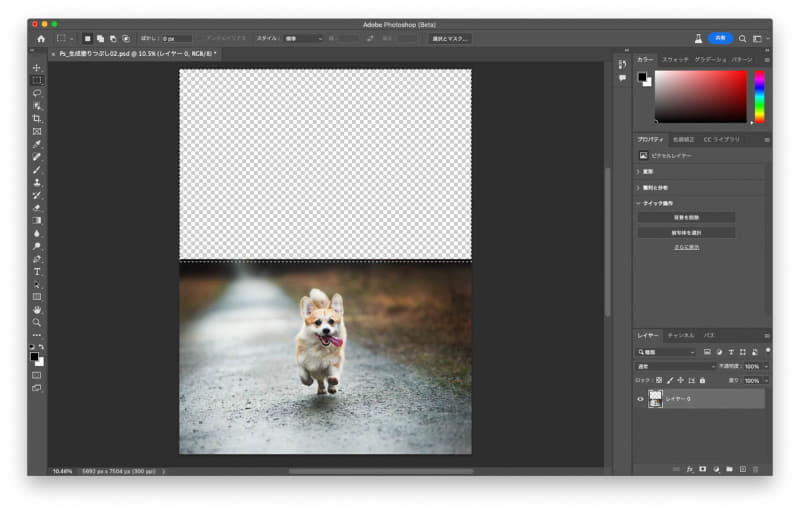Select the Brush tool

(x=37, y=170)
